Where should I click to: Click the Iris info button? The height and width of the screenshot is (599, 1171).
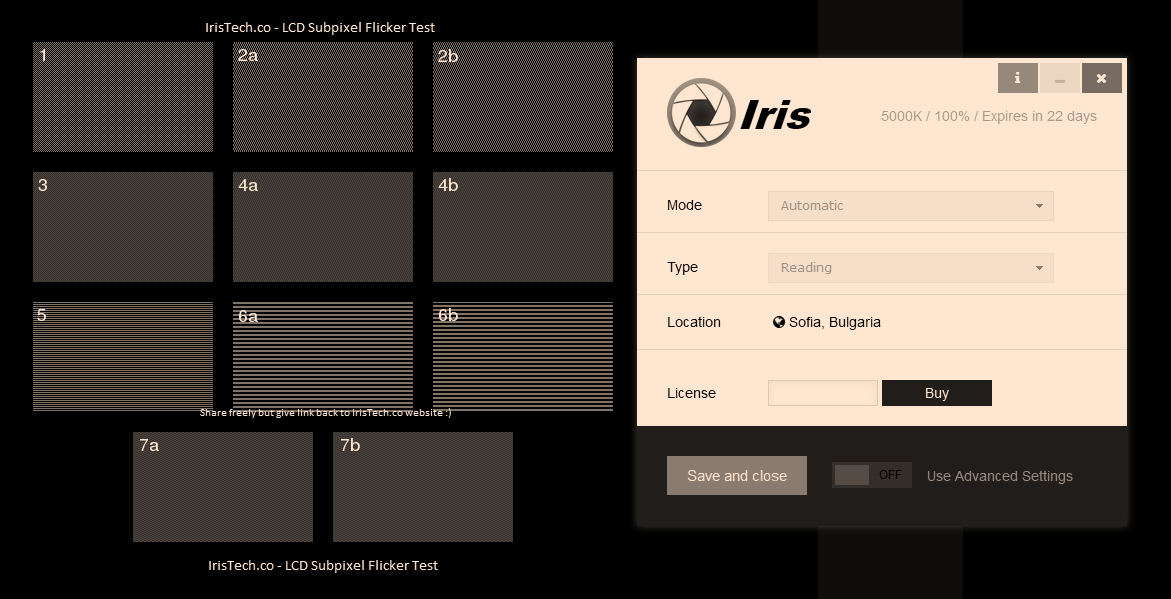click(x=1017, y=78)
